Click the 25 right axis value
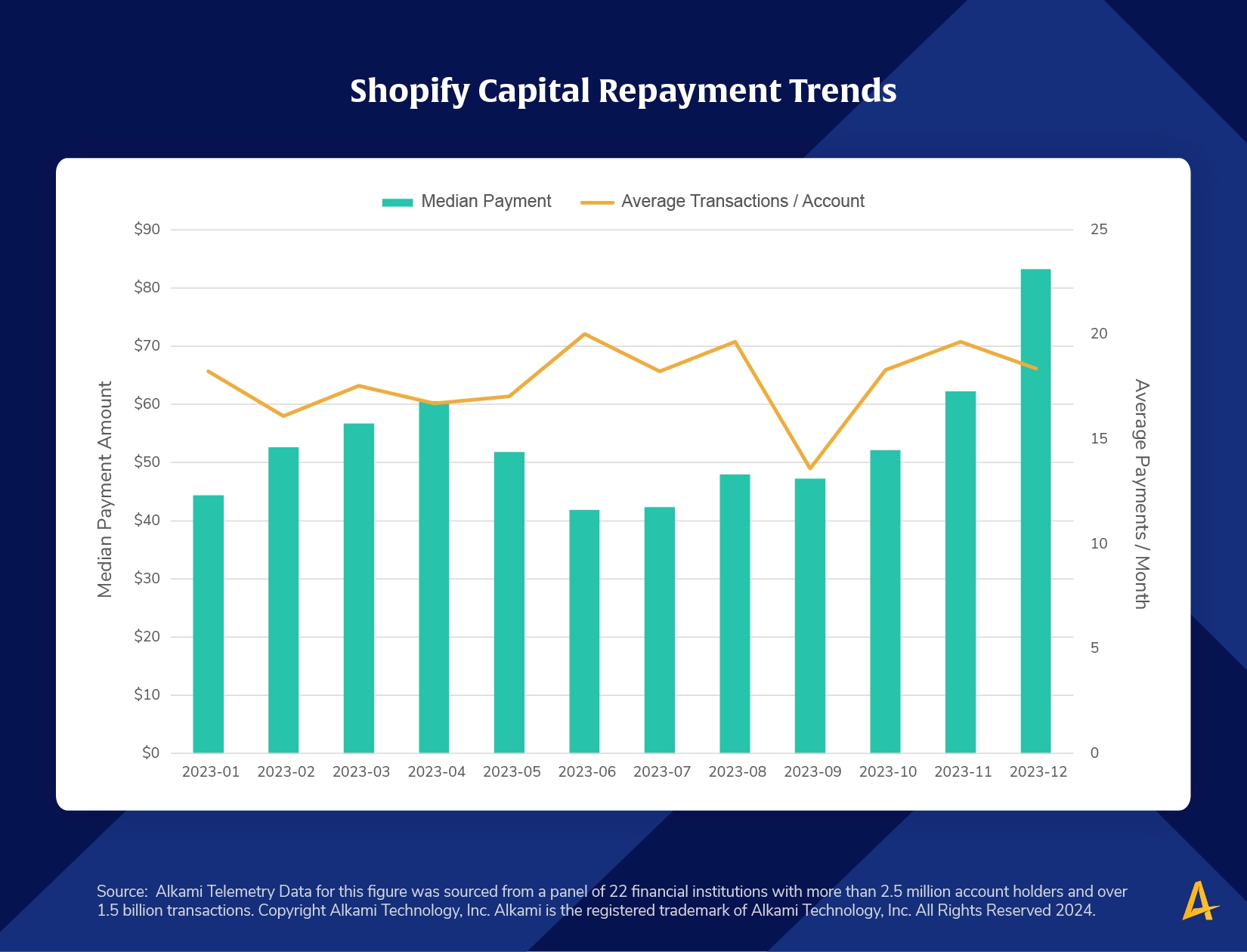The height and width of the screenshot is (952, 1247). pos(1099,229)
